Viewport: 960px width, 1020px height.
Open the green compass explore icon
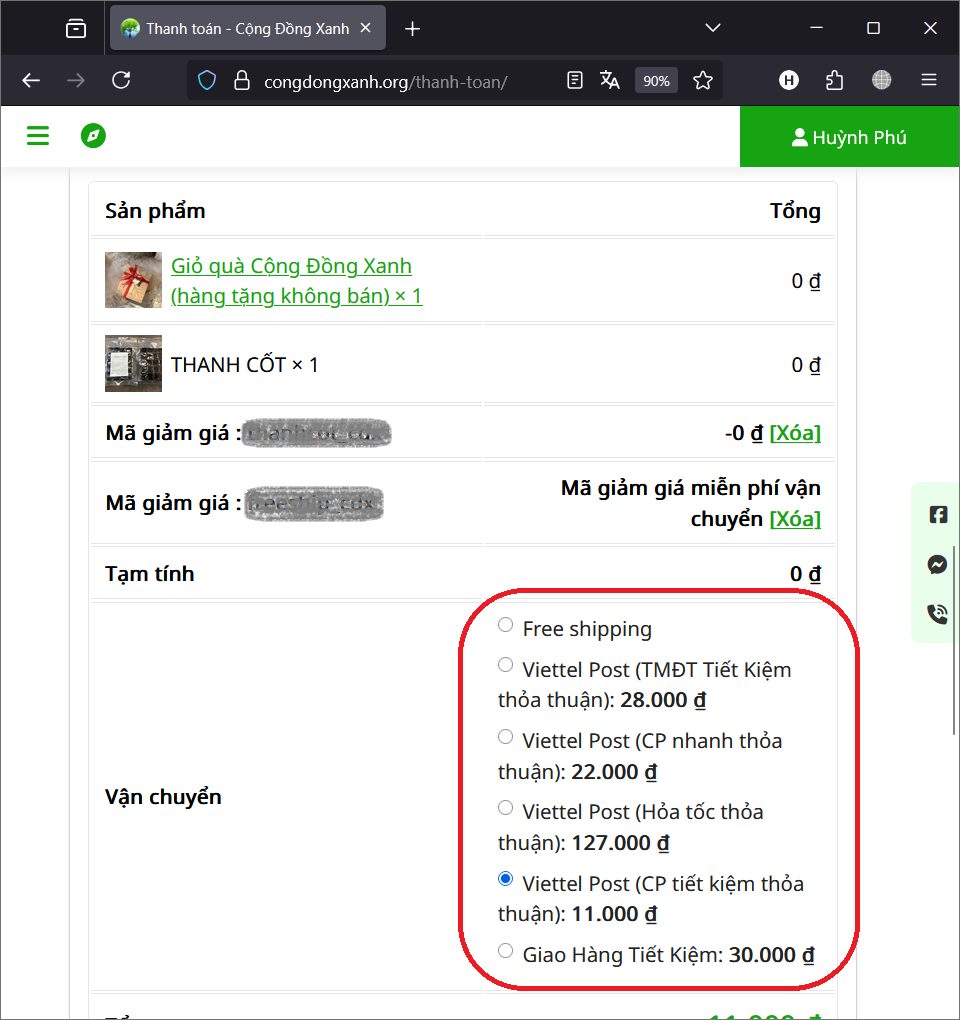93,135
